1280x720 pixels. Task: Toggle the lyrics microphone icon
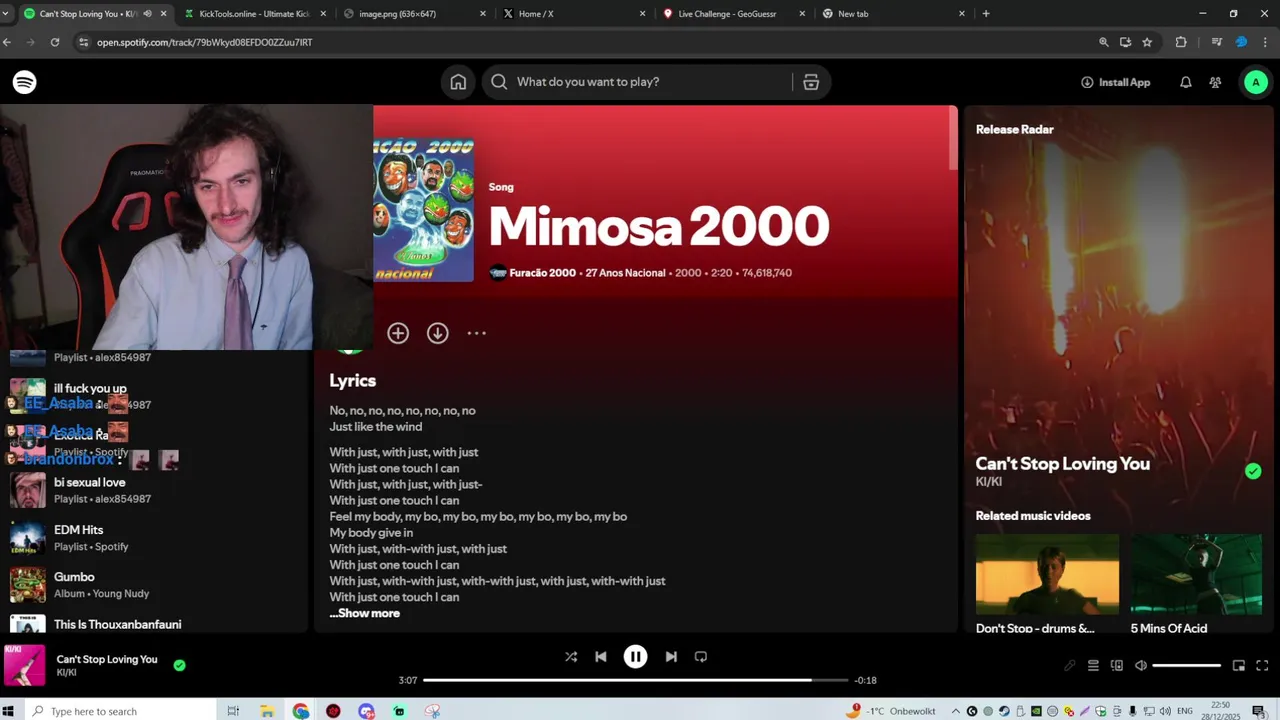(x=1069, y=666)
